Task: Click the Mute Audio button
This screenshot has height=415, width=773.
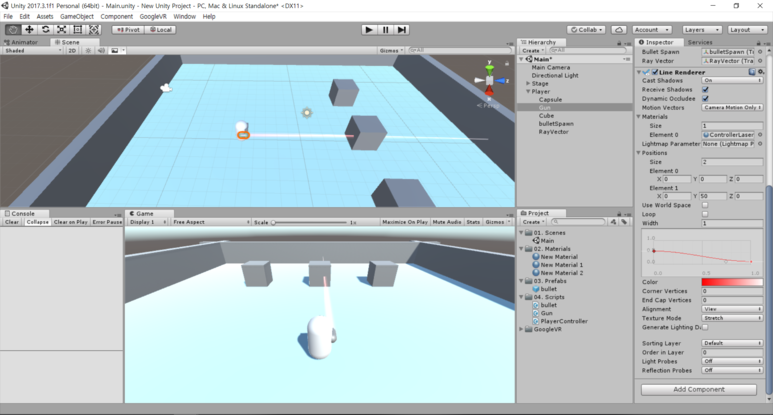Action: pyautogui.click(x=447, y=222)
